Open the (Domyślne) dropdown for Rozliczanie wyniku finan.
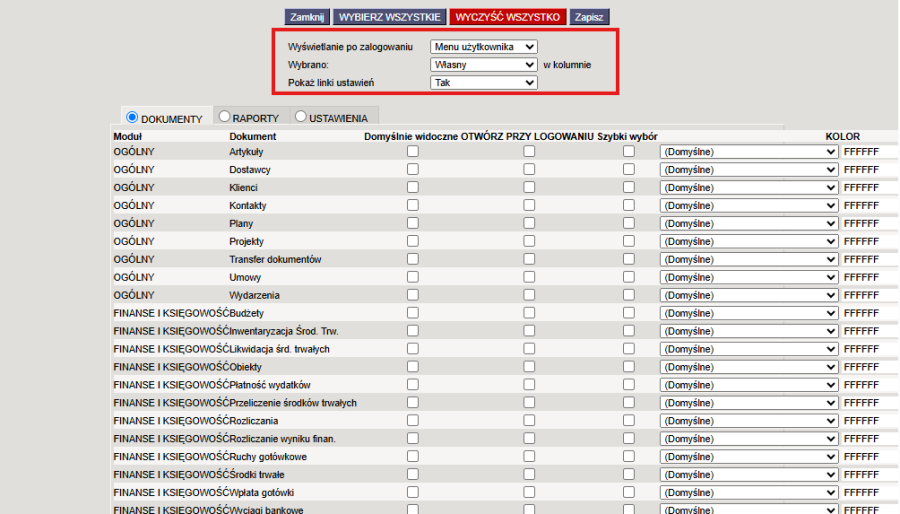 (749, 439)
